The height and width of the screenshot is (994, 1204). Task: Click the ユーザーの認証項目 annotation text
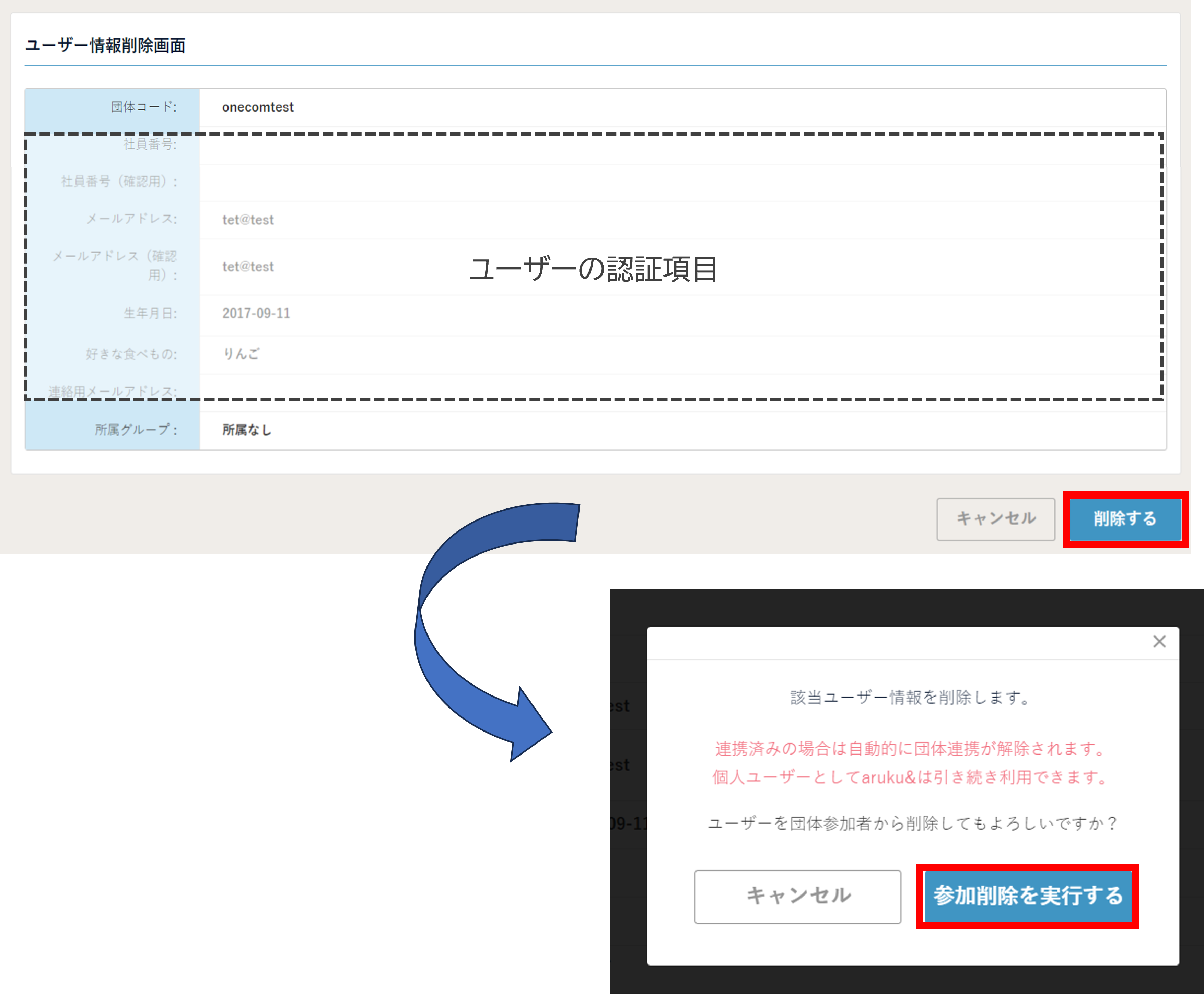pos(593,269)
